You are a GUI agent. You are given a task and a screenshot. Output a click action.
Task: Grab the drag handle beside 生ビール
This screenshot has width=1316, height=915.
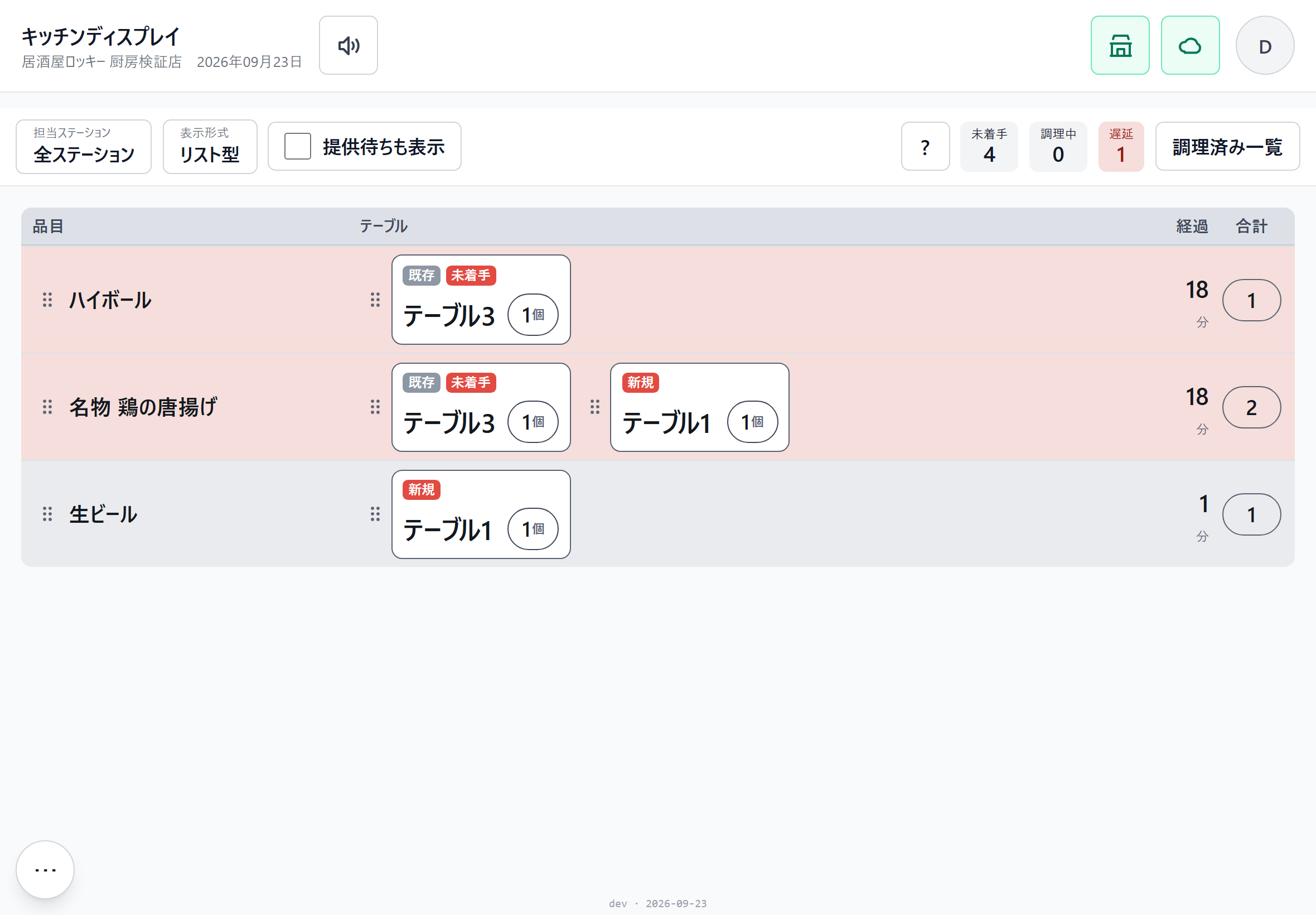click(47, 514)
